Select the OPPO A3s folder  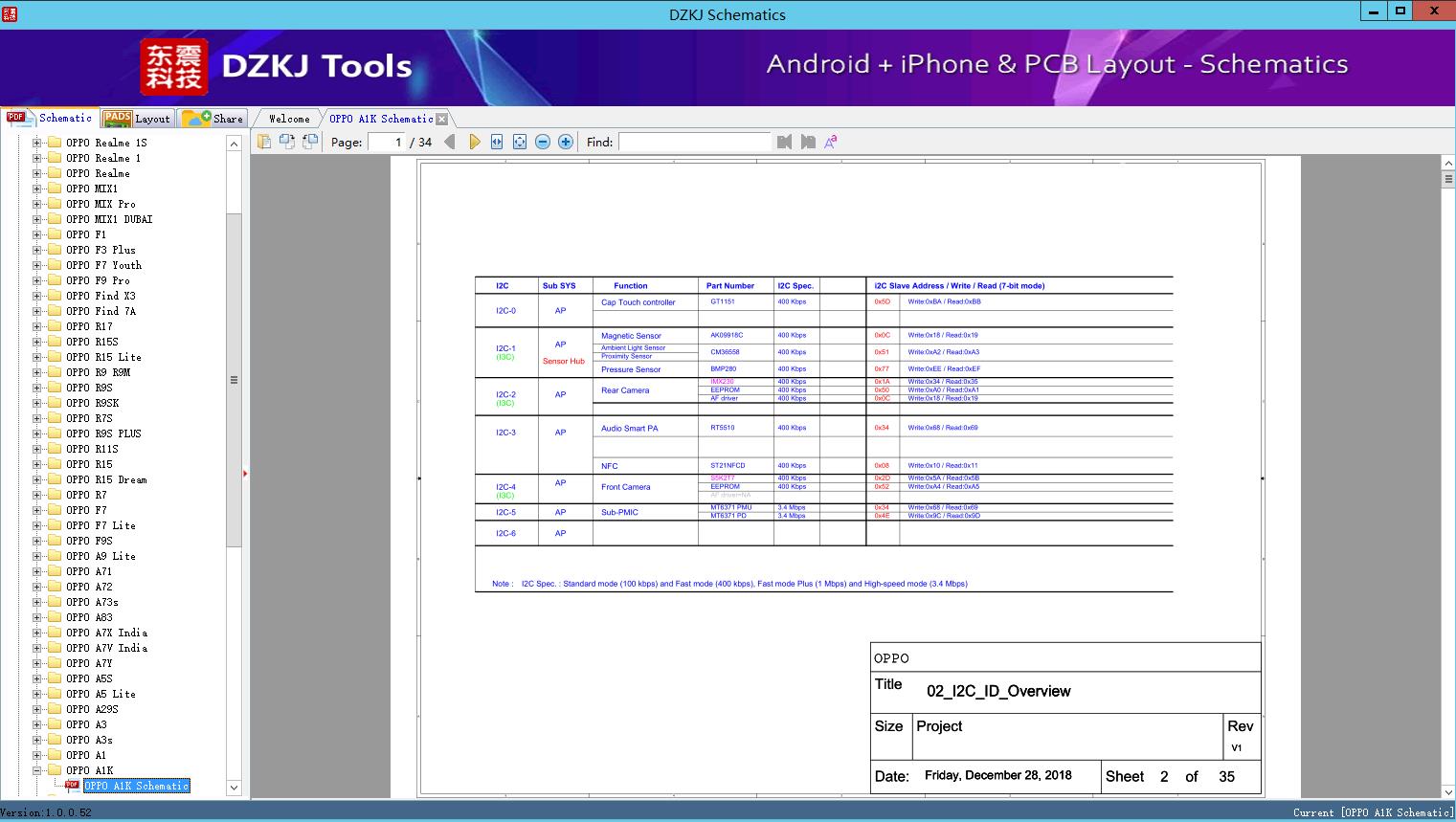tap(89, 740)
